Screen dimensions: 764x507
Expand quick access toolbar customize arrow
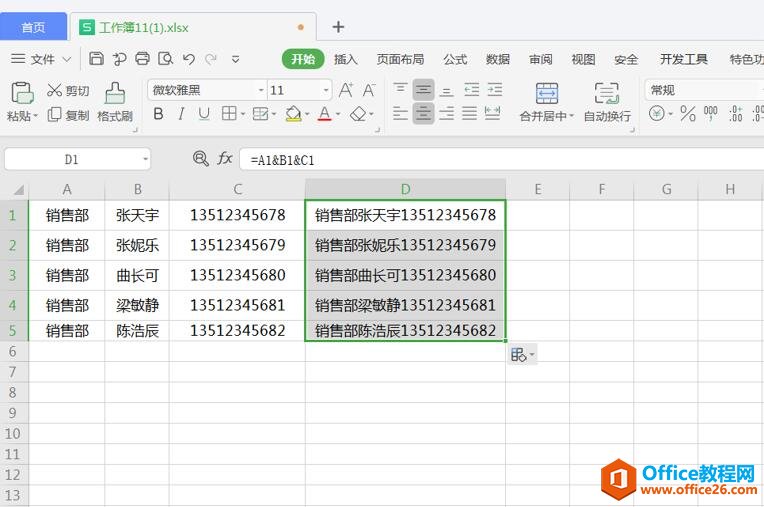coord(235,59)
